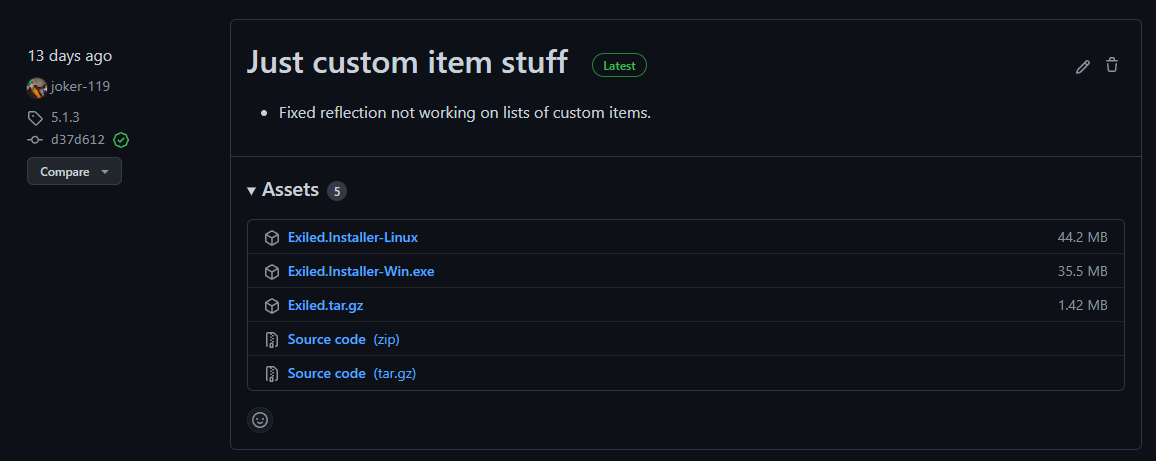Download the Exiled.tar.gz asset
Viewport: 1156px width, 461px height.
[x=332, y=306]
